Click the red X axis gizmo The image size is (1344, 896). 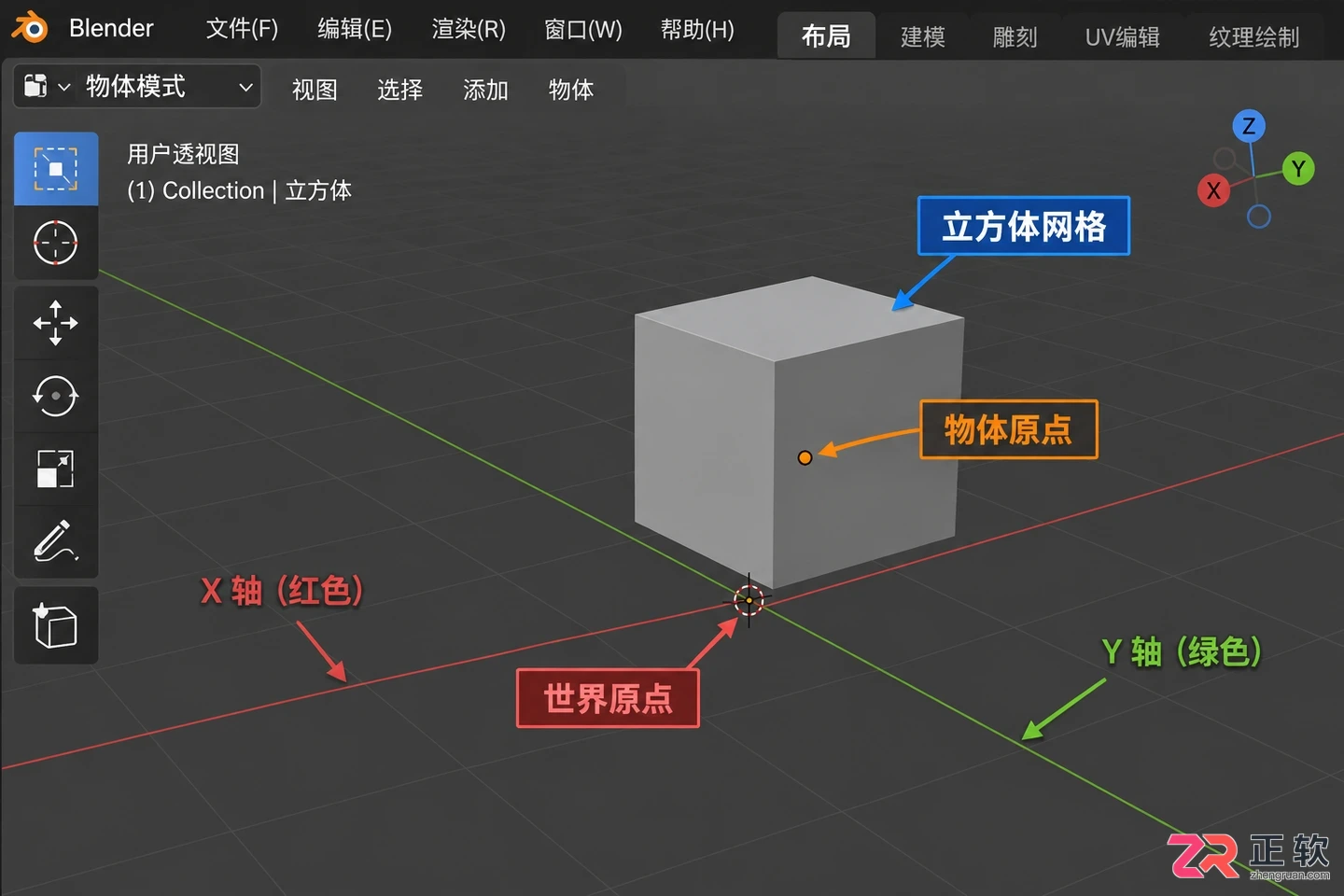(x=1213, y=190)
